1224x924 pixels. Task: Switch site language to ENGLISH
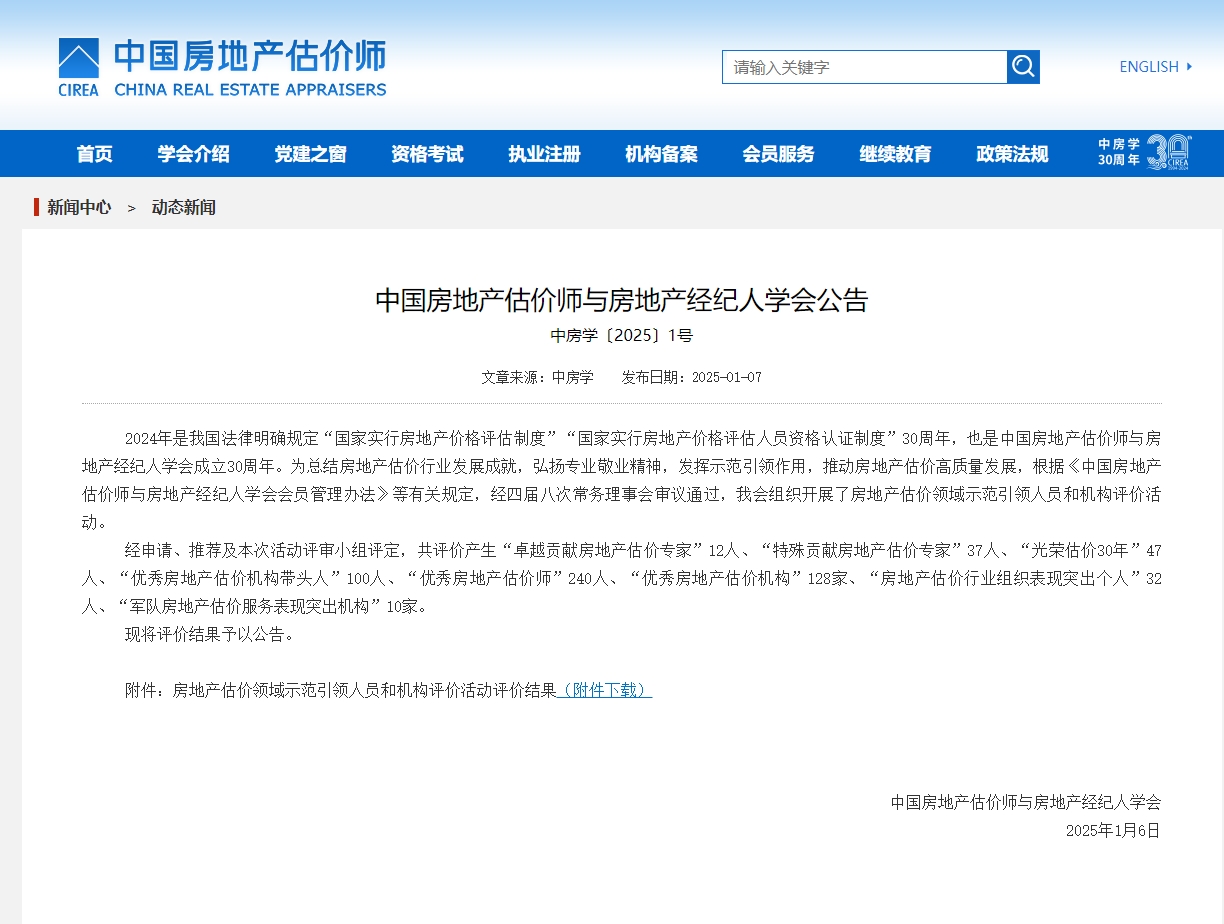(1149, 67)
